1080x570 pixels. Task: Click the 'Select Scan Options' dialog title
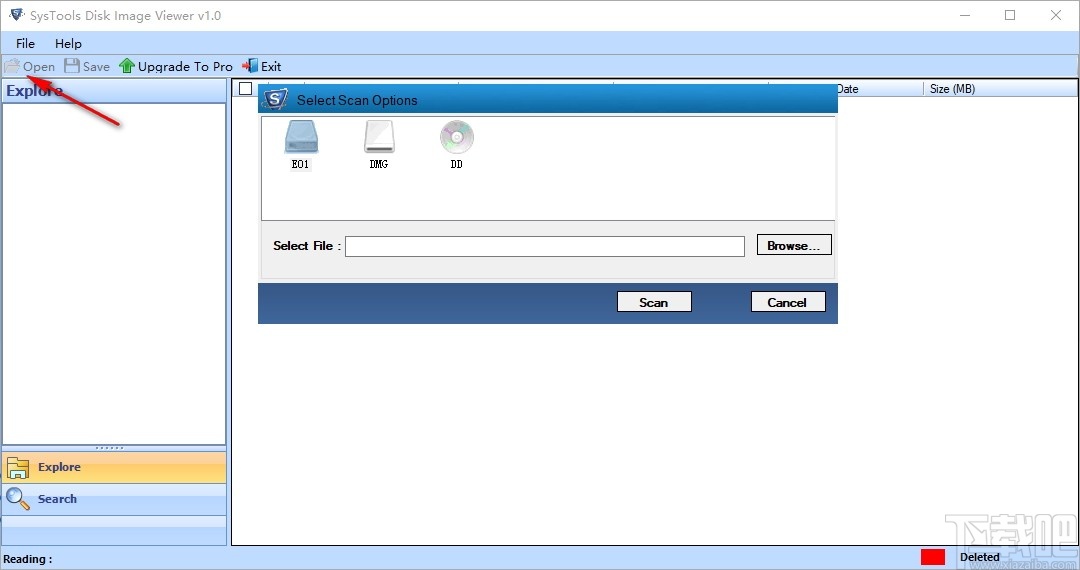coord(357,101)
